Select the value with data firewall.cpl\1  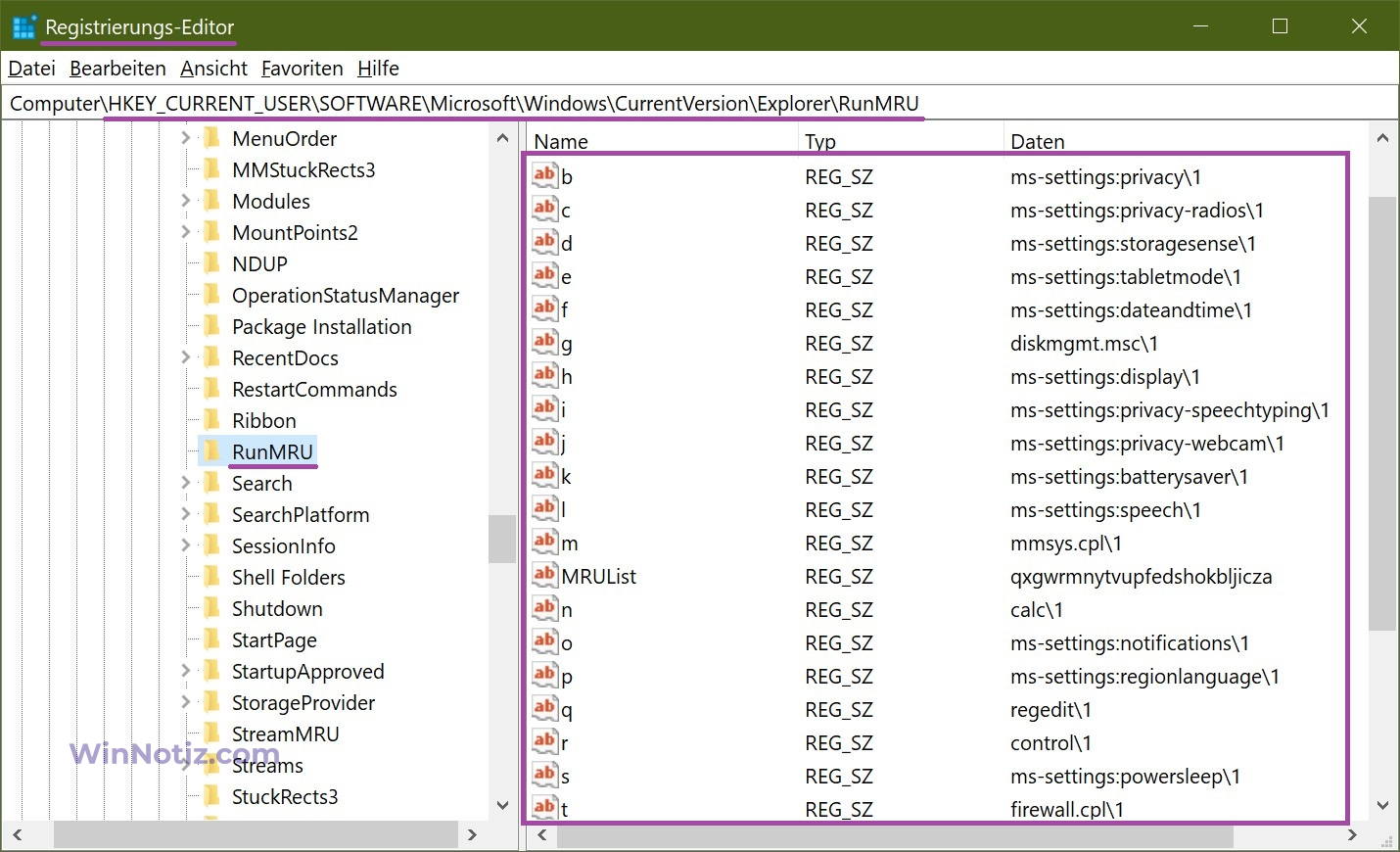1067,810
